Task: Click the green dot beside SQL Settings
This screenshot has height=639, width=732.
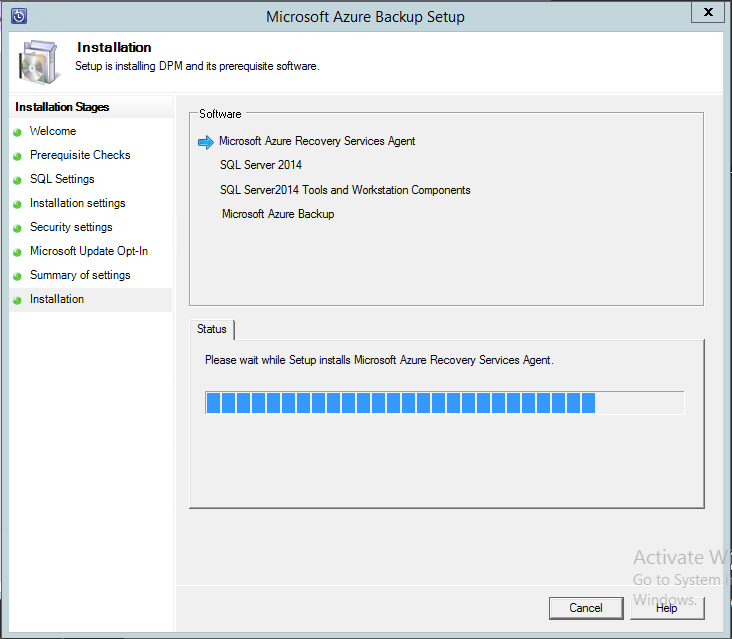Action: click(x=17, y=180)
